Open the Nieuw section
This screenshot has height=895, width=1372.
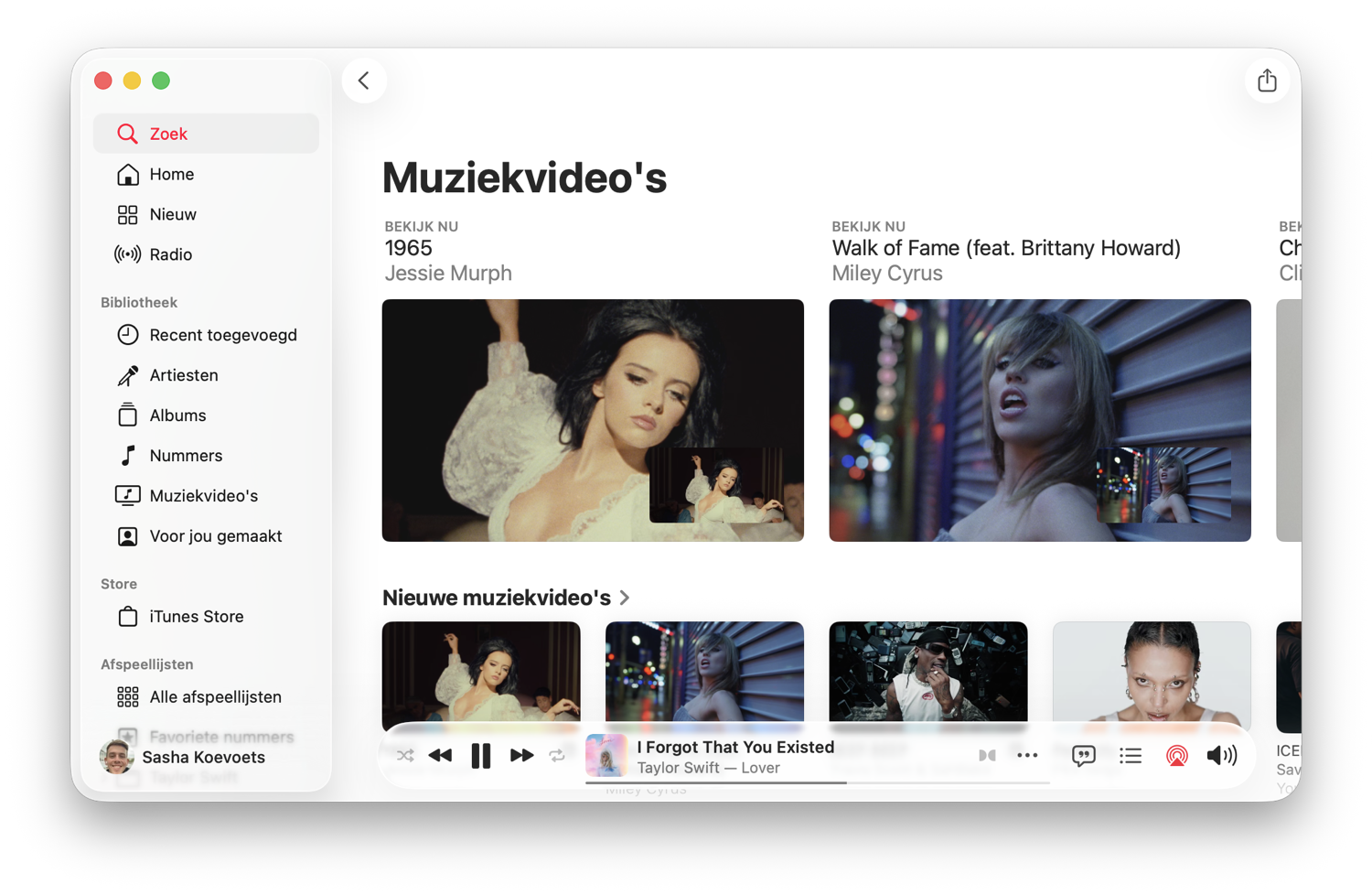206,214
